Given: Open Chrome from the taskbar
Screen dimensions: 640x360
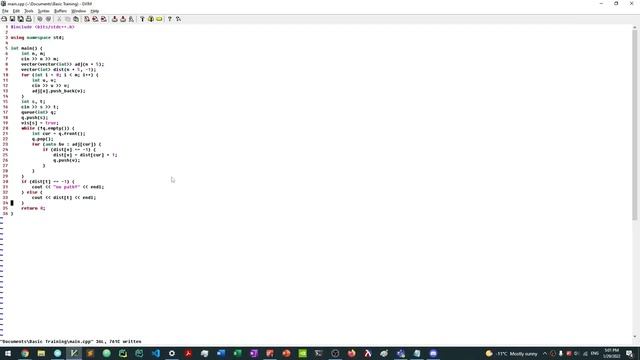Looking at the screenshot, I should point(25,353).
